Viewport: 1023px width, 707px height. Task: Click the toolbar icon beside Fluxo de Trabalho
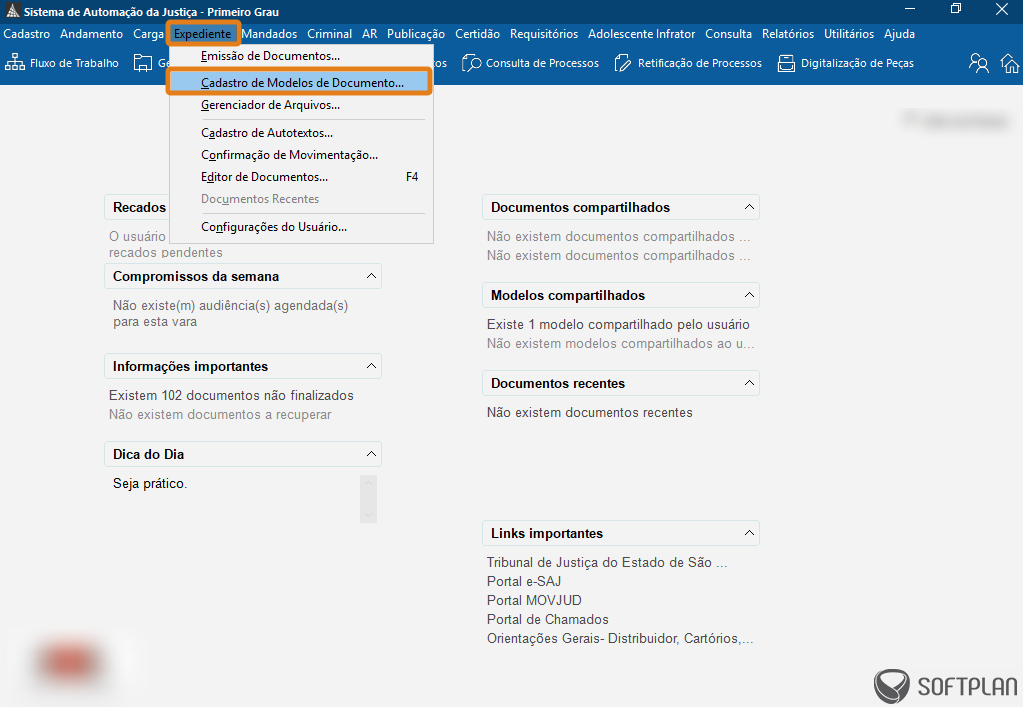(143, 63)
